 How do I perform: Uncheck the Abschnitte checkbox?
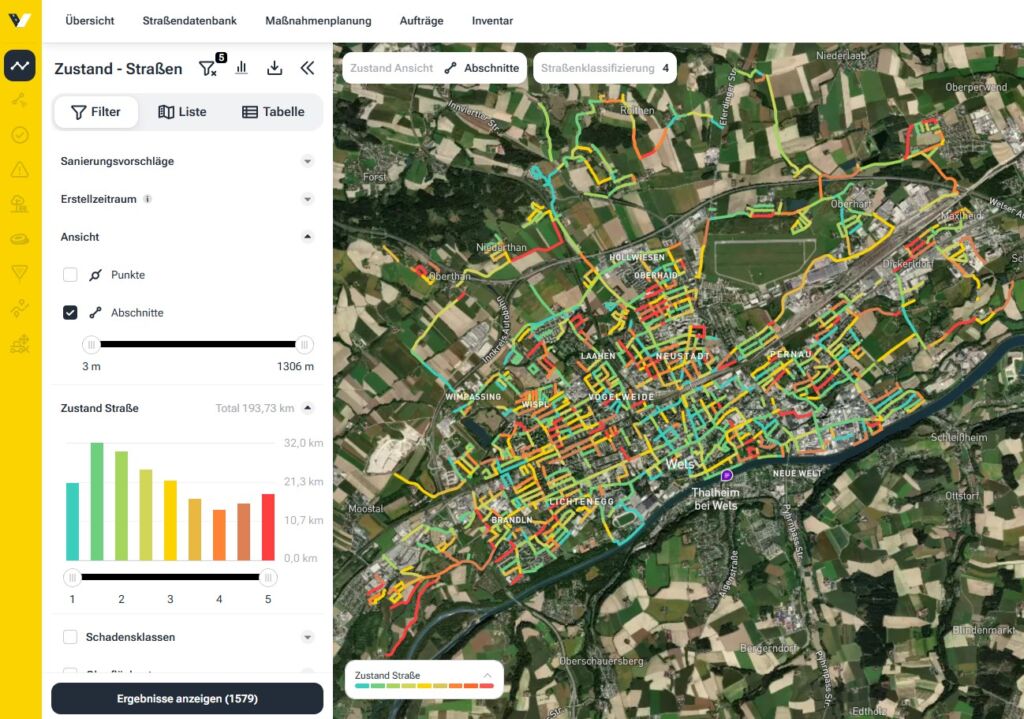[70, 313]
